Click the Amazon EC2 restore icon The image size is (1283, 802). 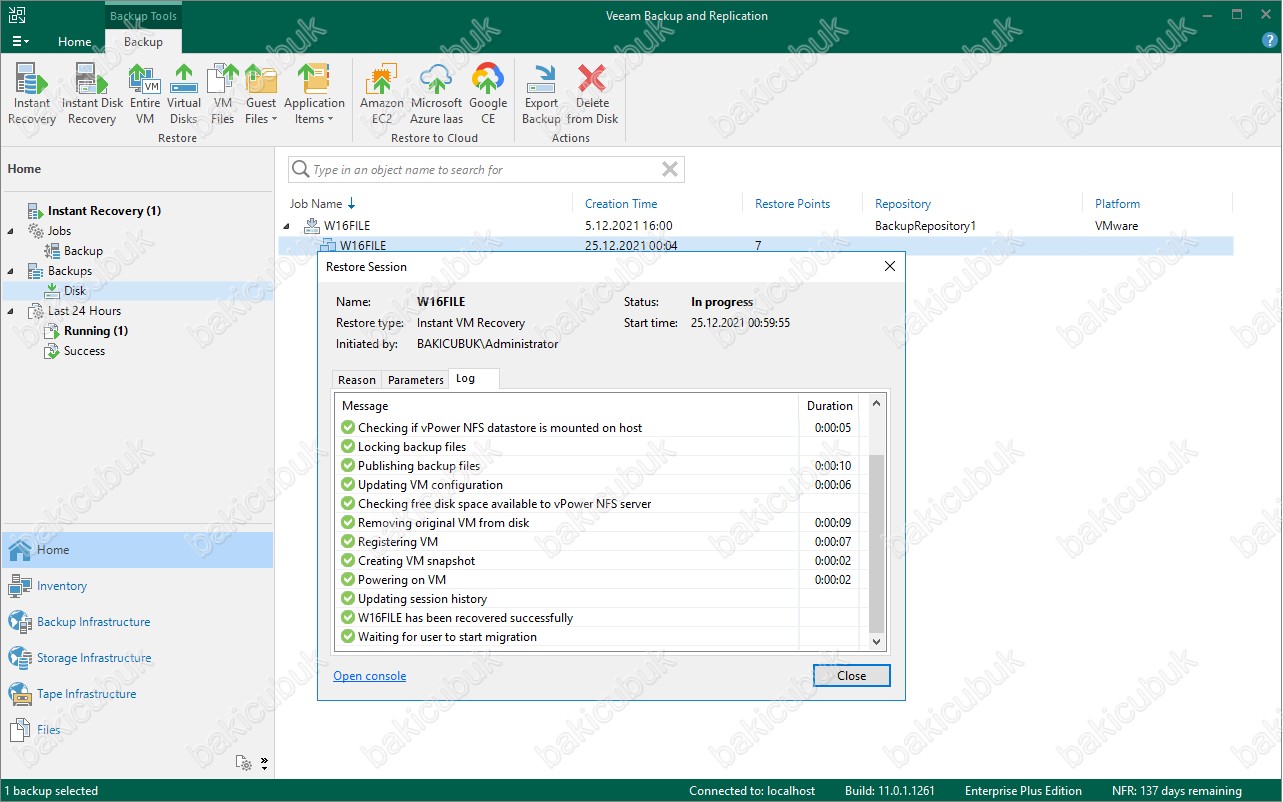(x=382, y=94)
